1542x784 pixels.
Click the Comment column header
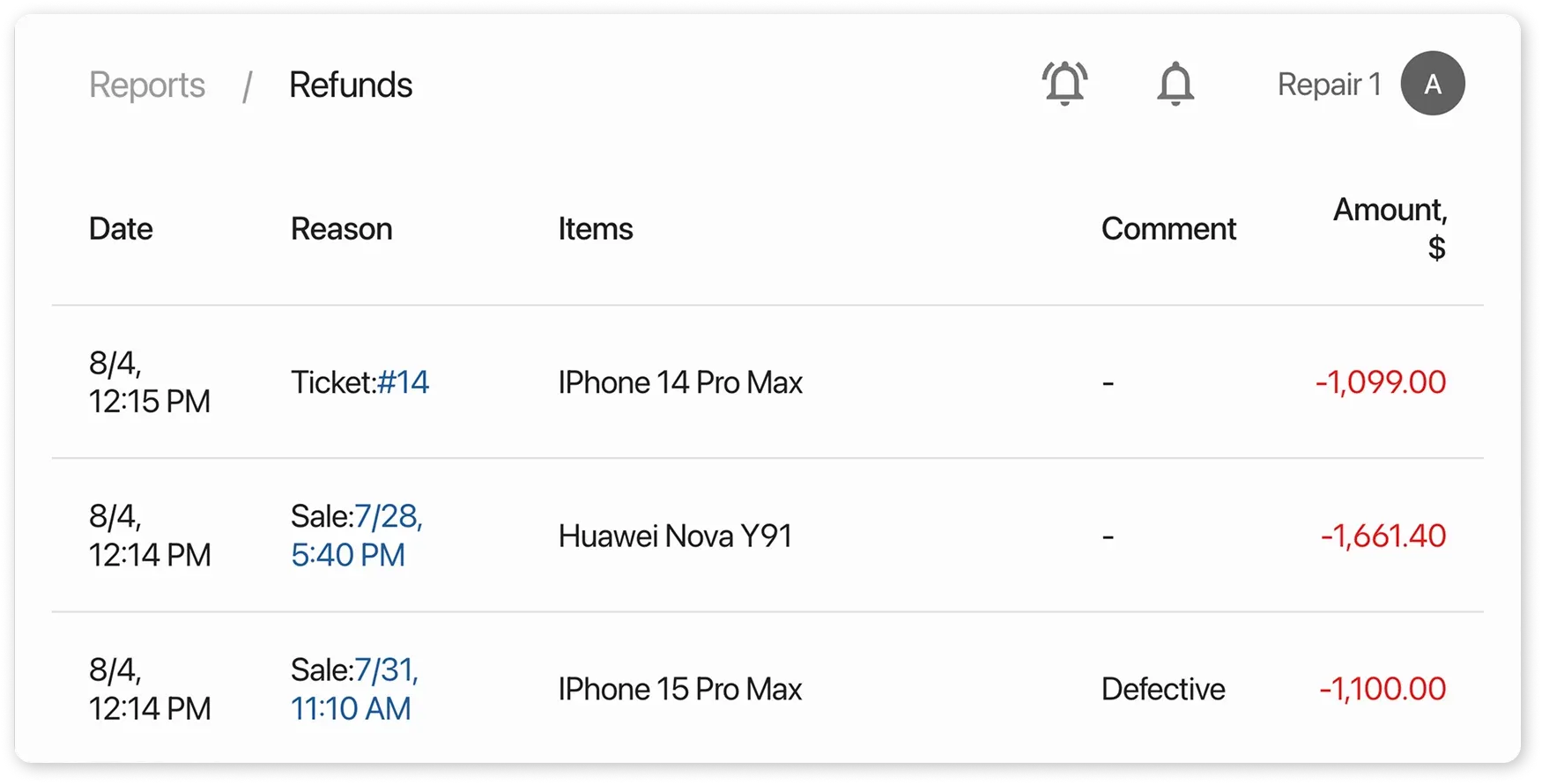coord(1168,229)
